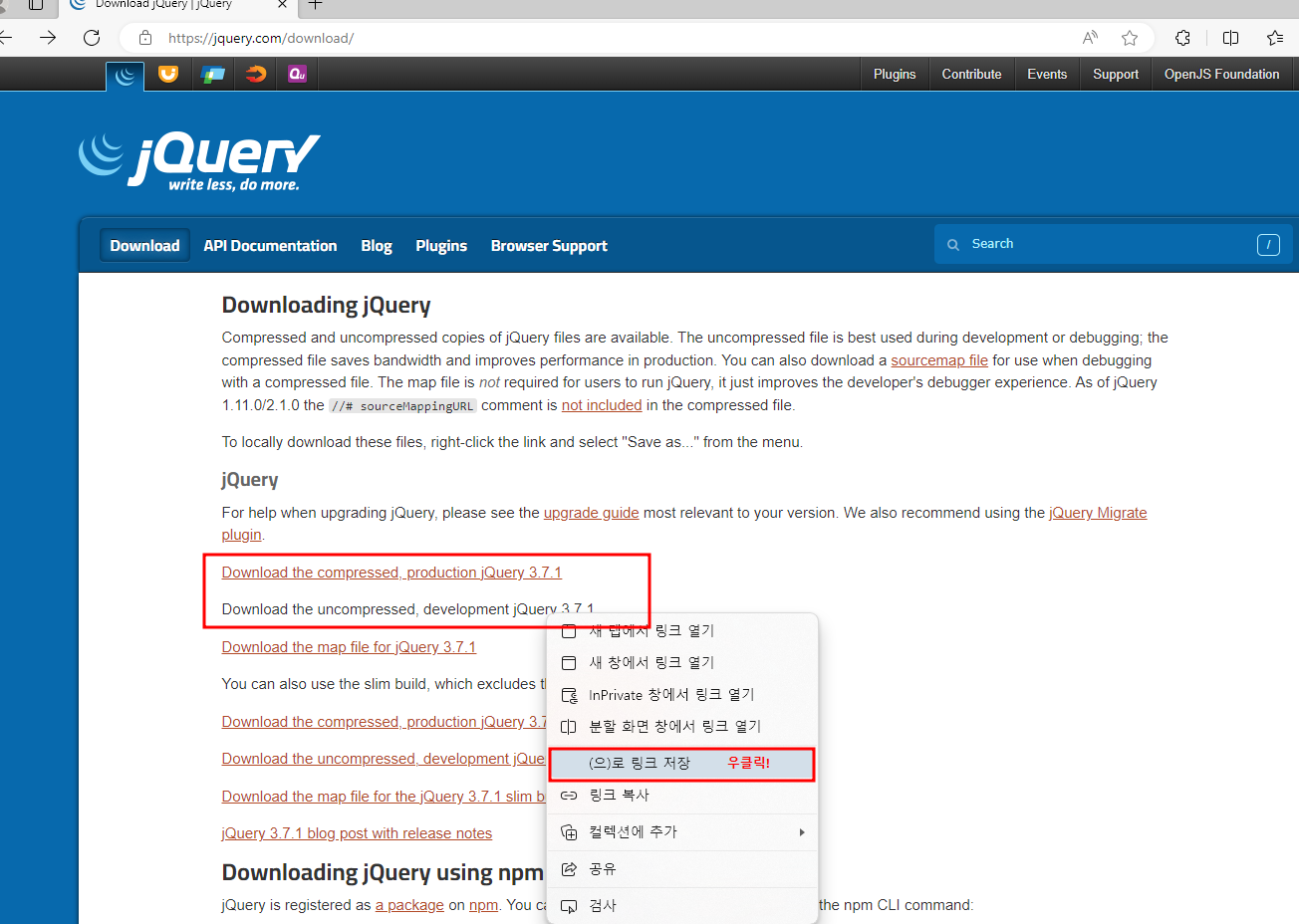Click the site lock icon in address bar

(145, 38)
